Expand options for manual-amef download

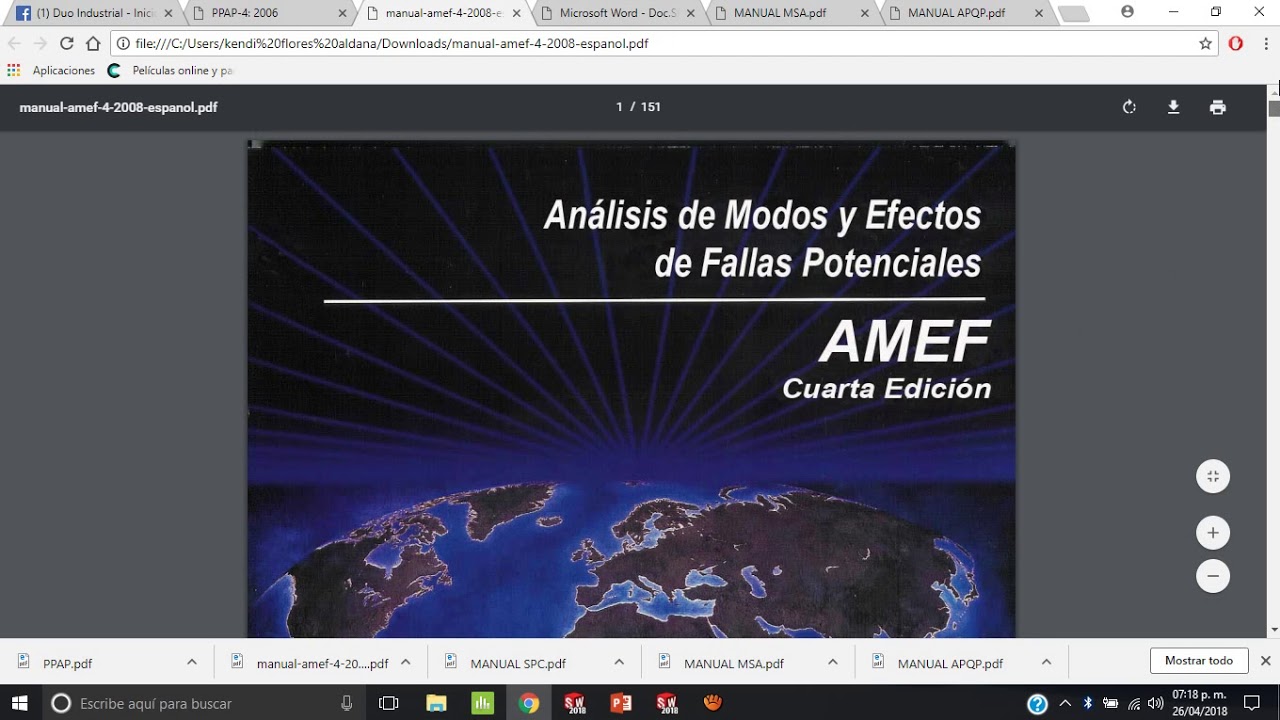405,662
